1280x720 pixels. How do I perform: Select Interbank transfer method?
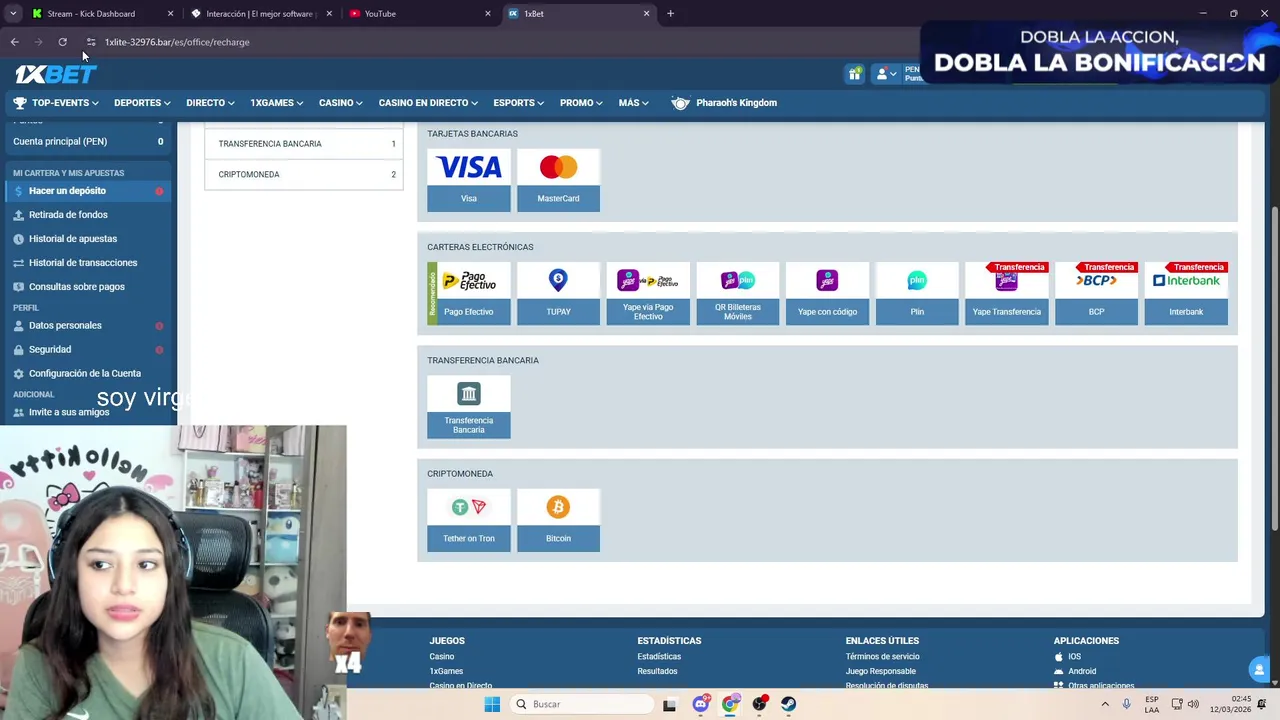point(1186,293)
